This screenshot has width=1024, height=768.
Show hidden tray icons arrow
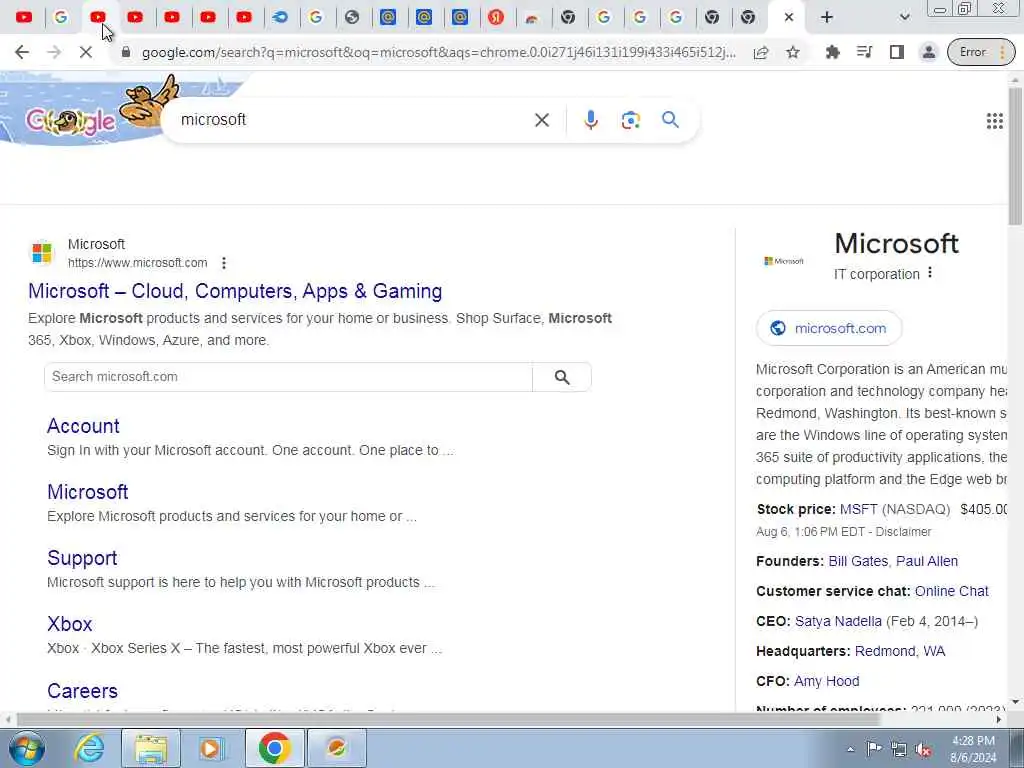(850, 749)
